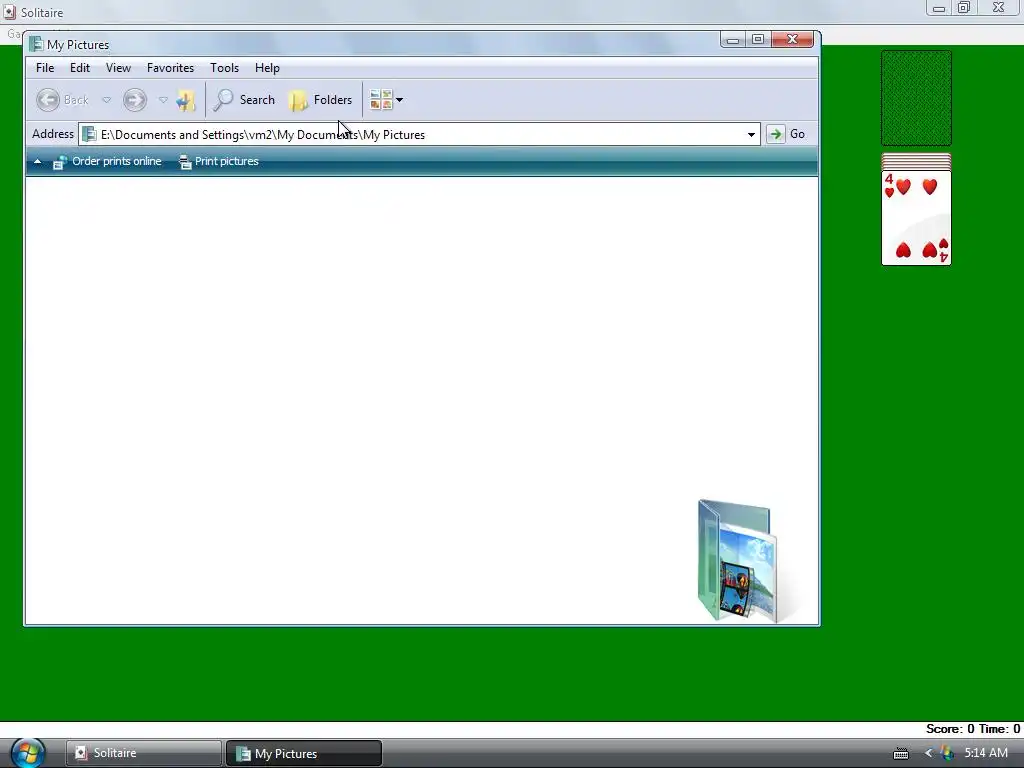Click the Back navigation button

point(62,100)
